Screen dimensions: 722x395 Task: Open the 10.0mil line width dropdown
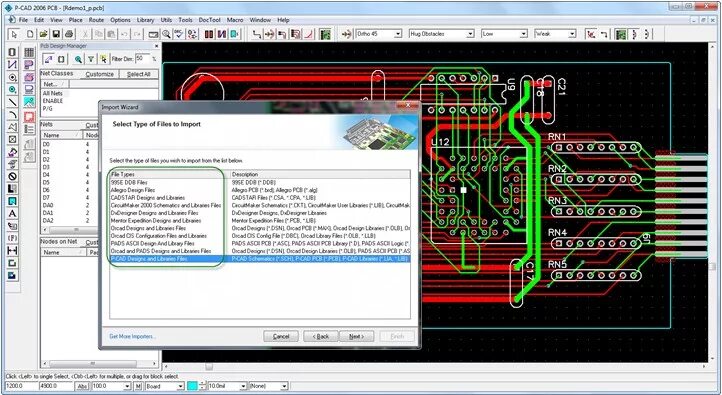pyautogui.click(x=243, y=386)
